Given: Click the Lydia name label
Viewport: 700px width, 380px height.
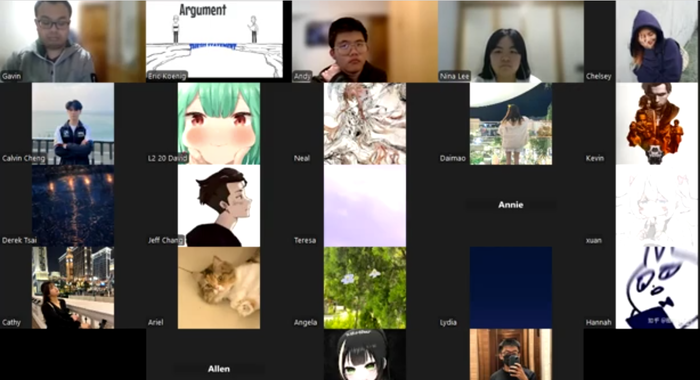Looking at the screenshot, I should [x=448, y=322].
